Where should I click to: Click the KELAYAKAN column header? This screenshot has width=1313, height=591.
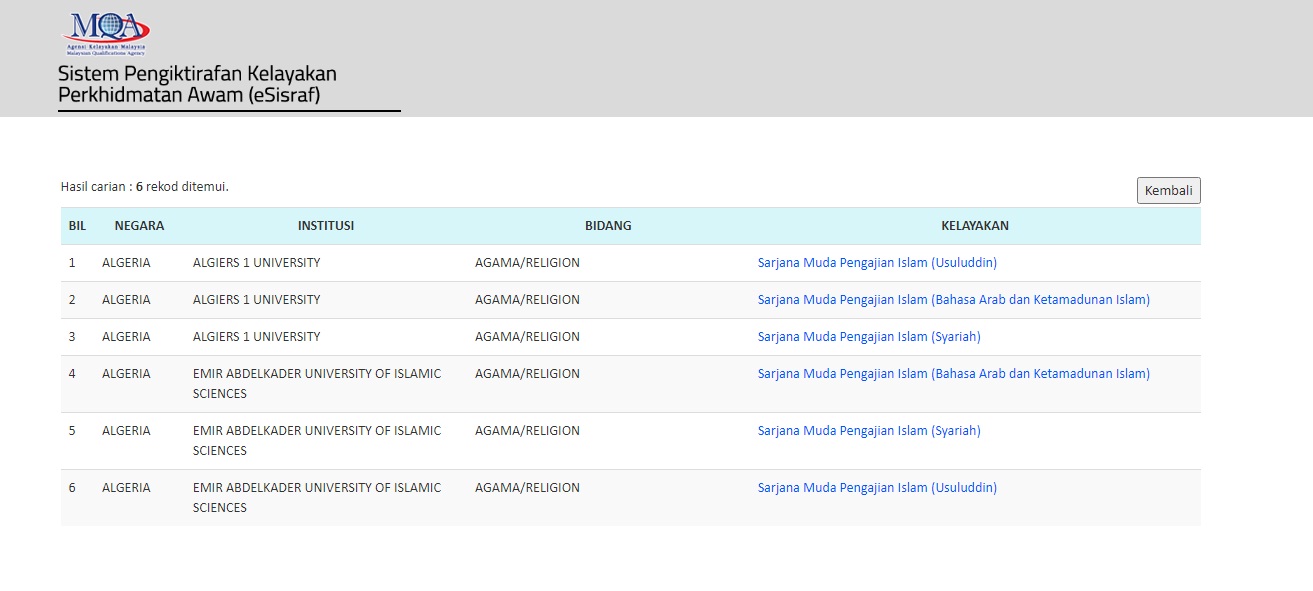[974, 226]
